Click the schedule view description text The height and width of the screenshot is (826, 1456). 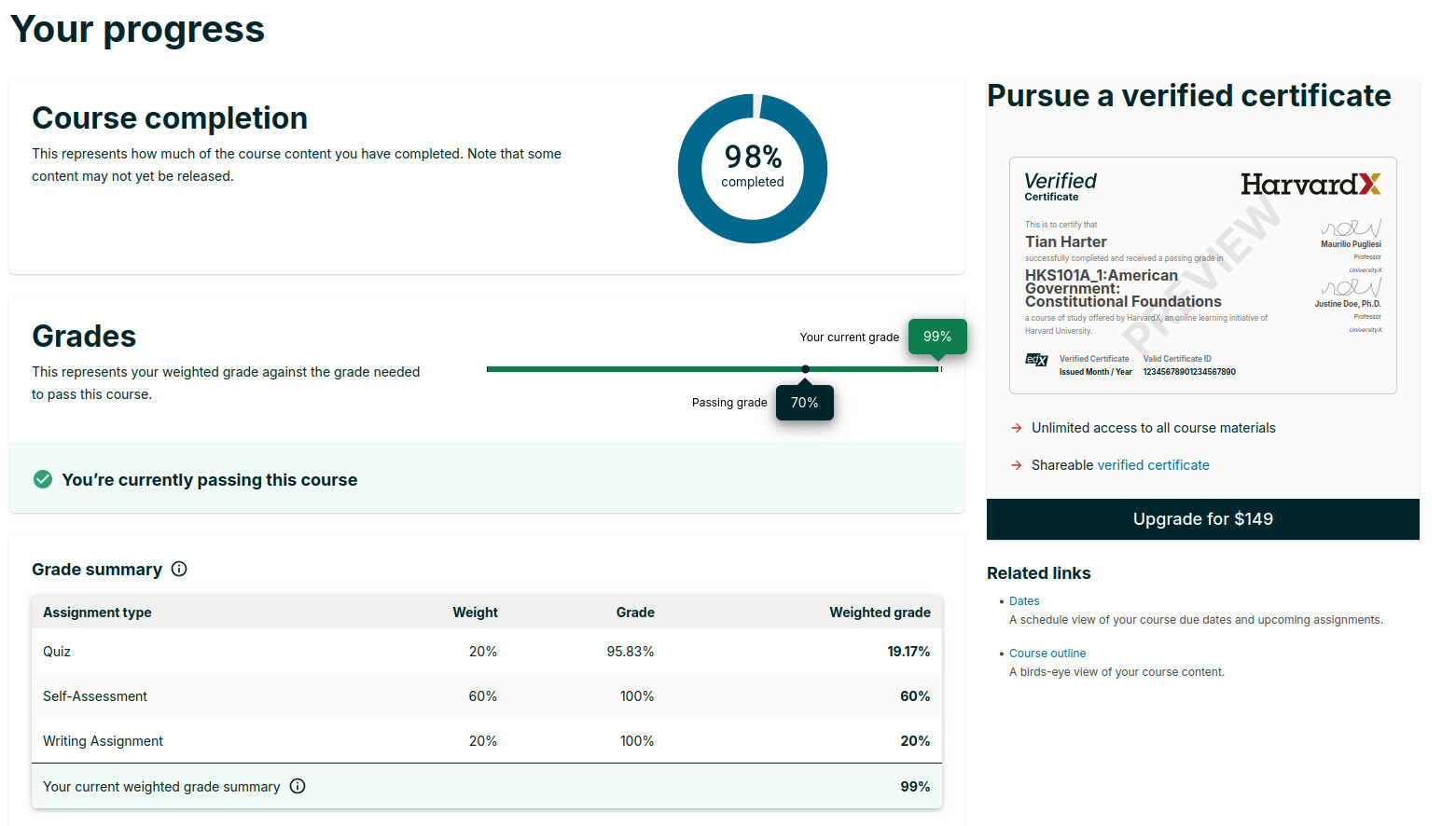click(1196, 620)
